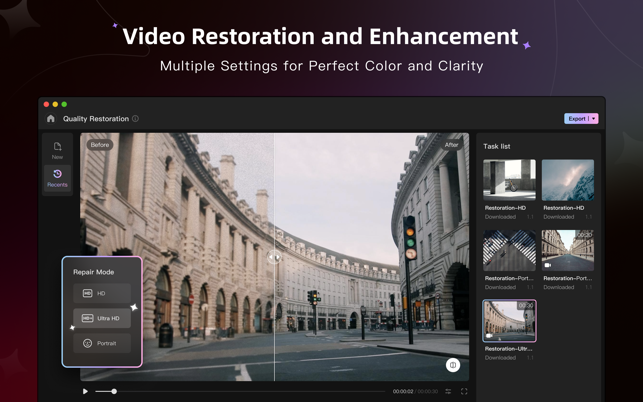This screenshot has height=402, width=643.
Task: Open Recents in sidebar
Action: click(57, 178)
